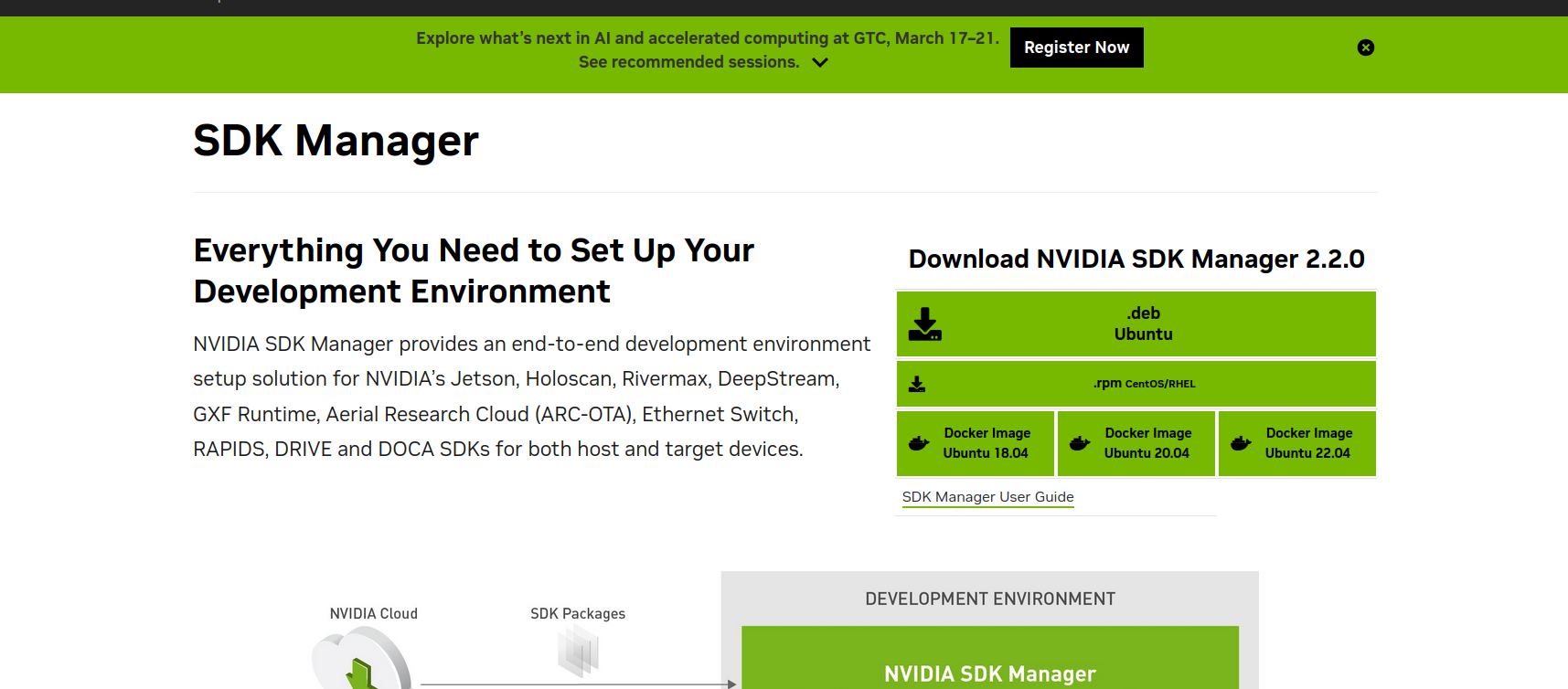Click the green NVIDIA SDK Manager box
The image size is (1568, 689).
(990, 658)
